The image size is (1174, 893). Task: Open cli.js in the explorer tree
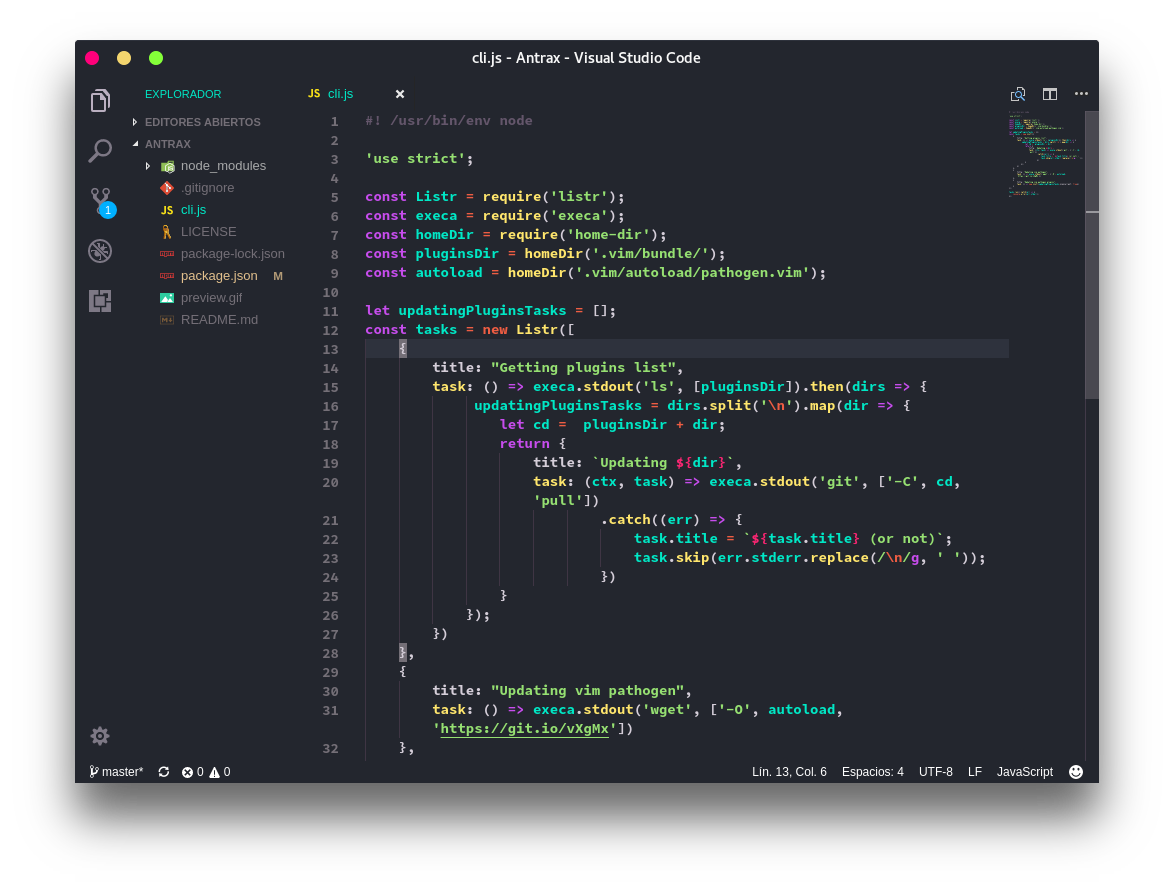pyautogui.click(x=193, y=210)
